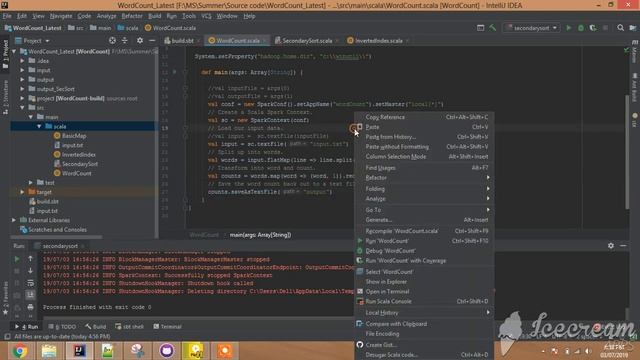The image size is (640, 360).
Task: Open the Folding submenu
Action: (424, 189)
